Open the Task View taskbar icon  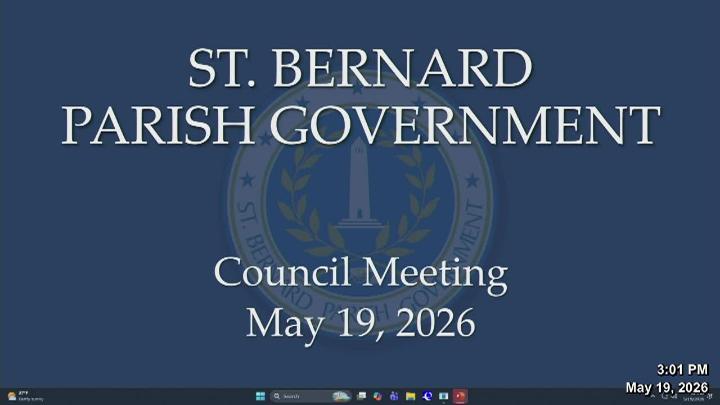point(361,396)
